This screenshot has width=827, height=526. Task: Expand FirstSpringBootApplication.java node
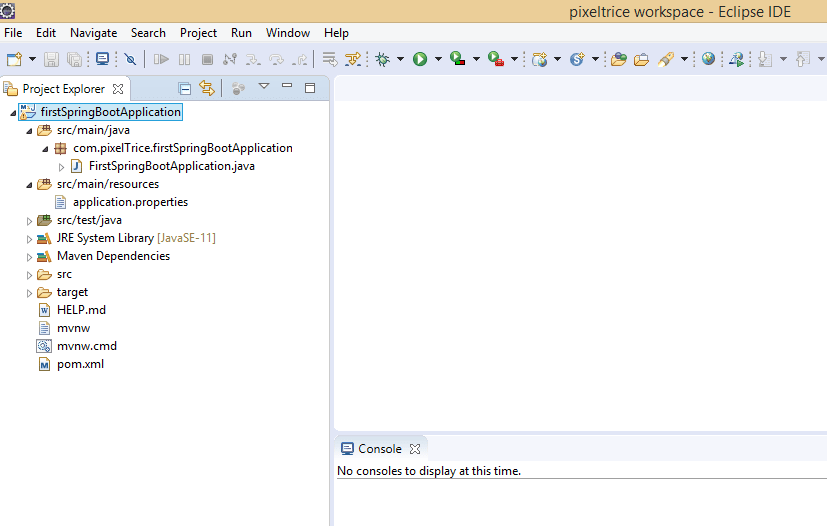[x=61, y=167]
